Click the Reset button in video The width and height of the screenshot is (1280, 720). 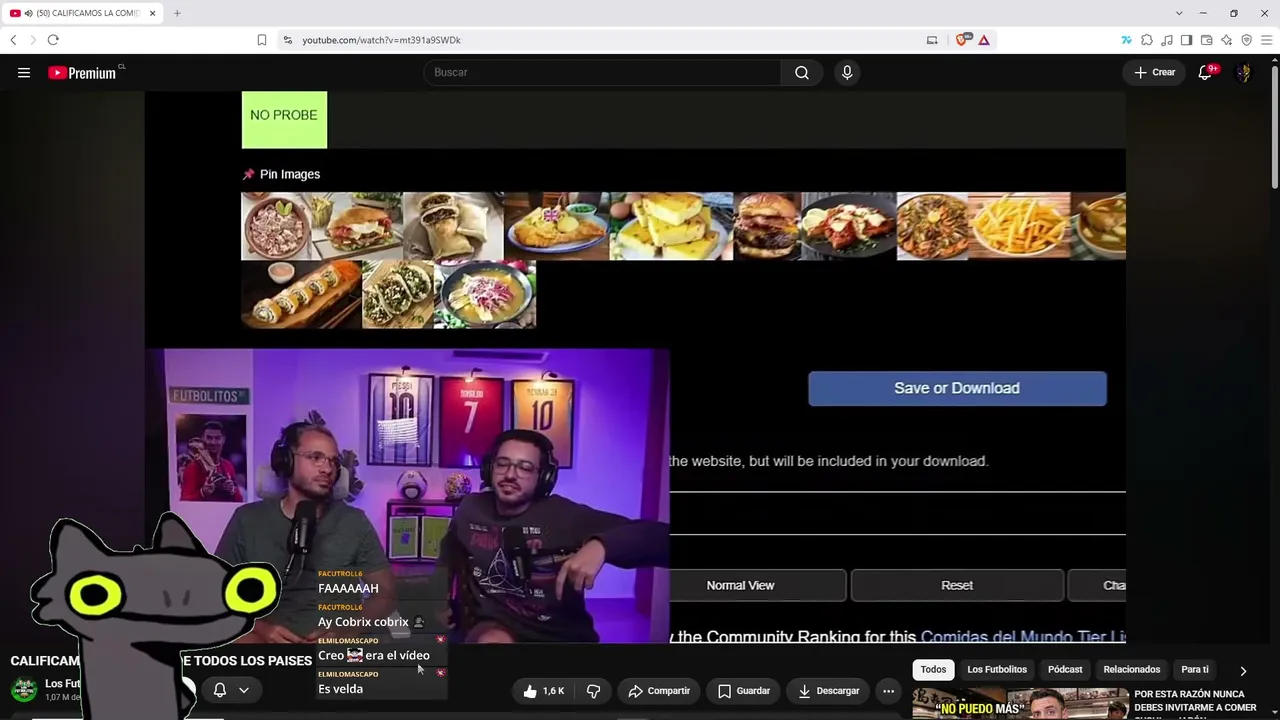[x=957, y=585]
